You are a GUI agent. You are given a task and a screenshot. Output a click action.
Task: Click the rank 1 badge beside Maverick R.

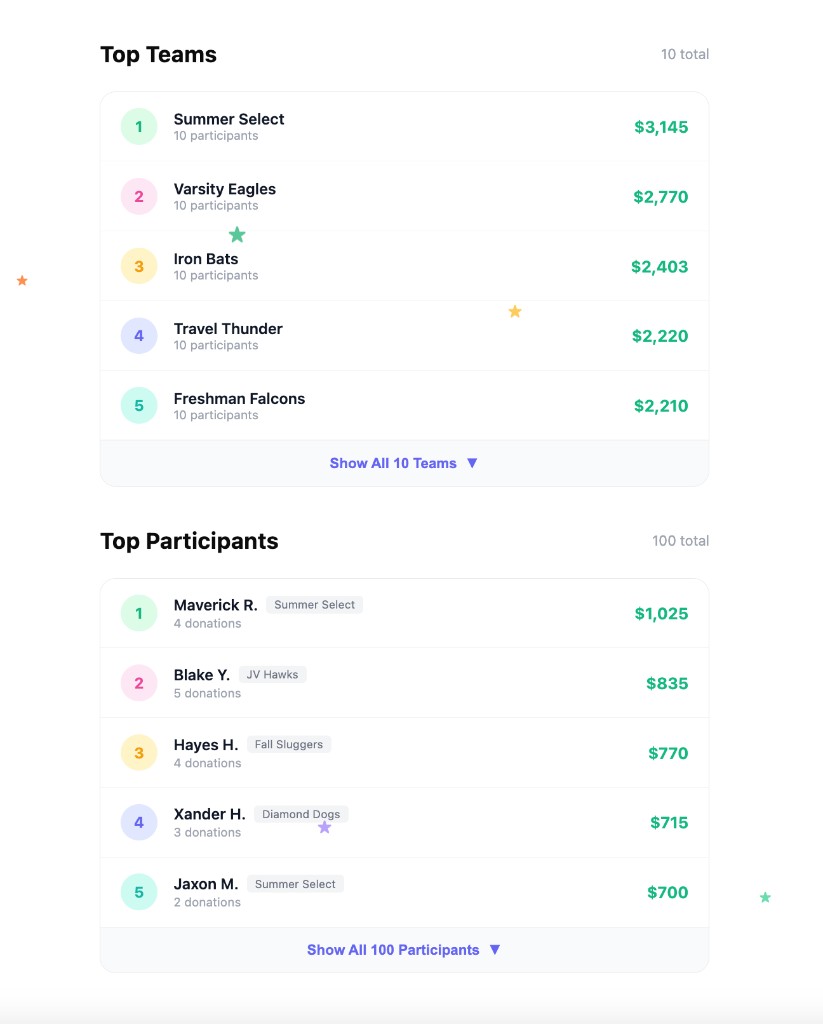(138, 613)
